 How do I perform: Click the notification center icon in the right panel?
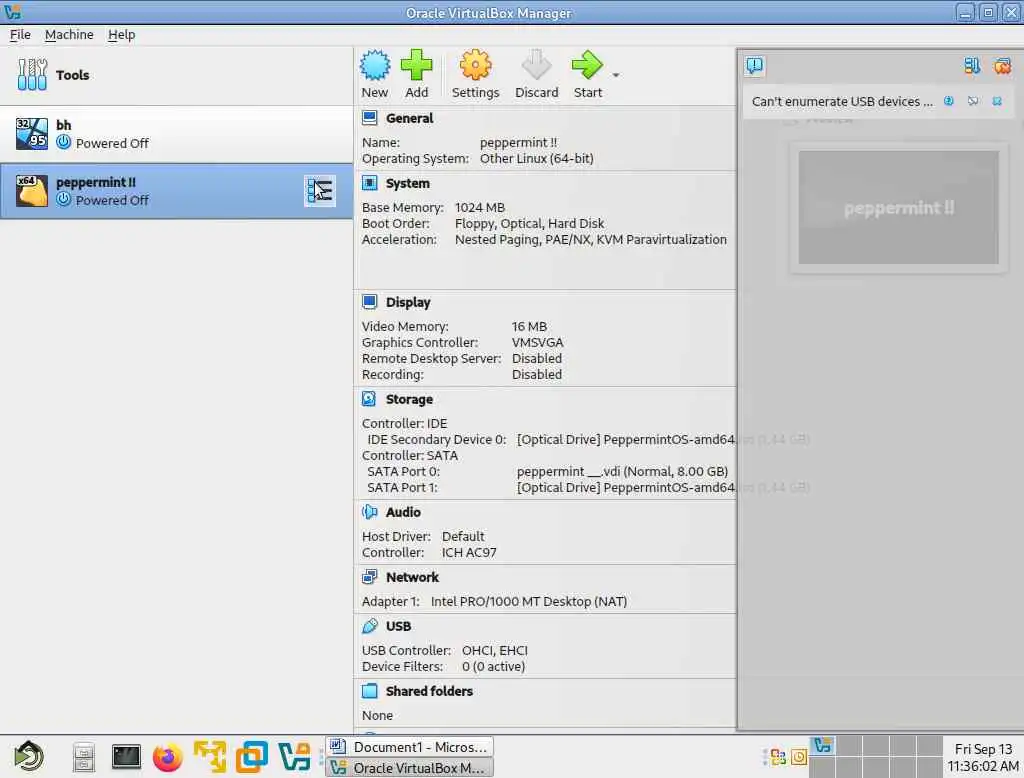pyautogui.click(x=754, y=65)
